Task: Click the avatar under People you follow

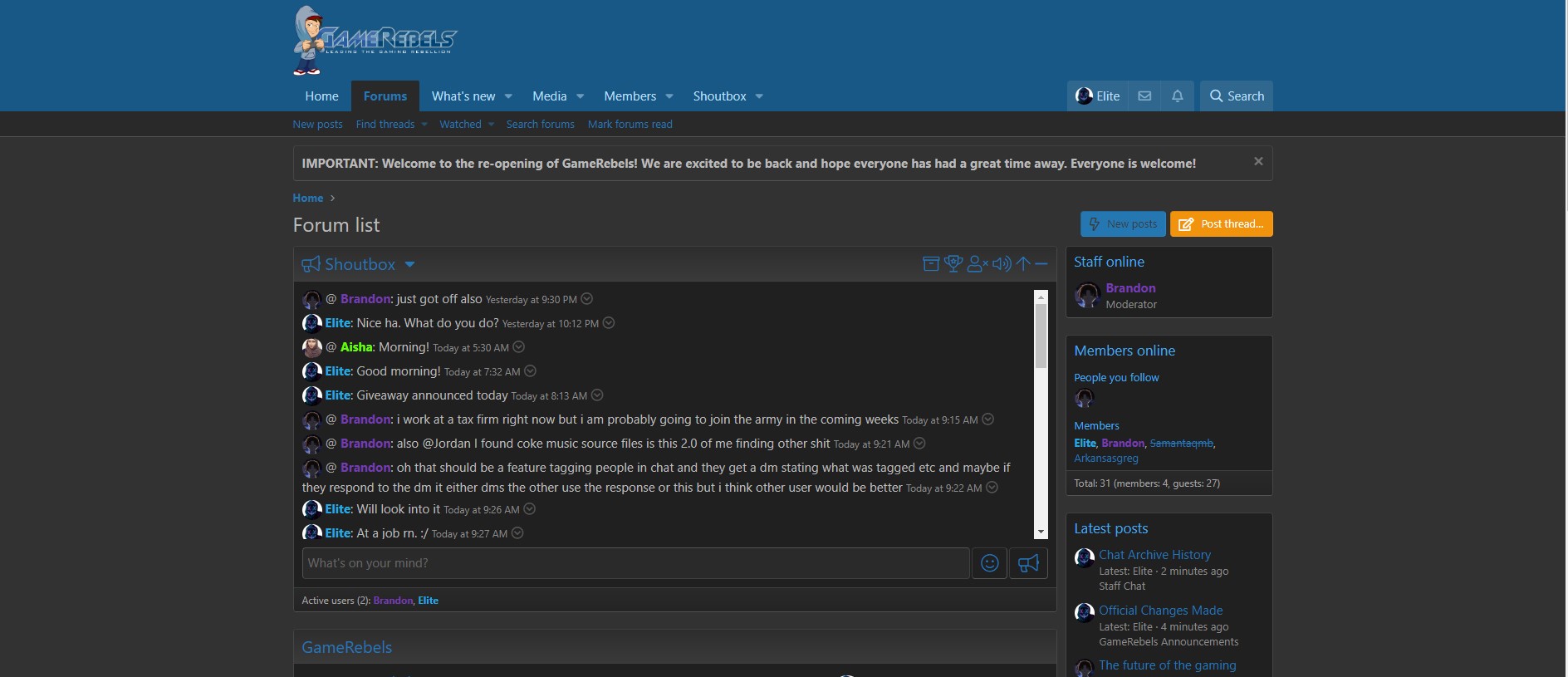Action: click(x=1084, y=399)
